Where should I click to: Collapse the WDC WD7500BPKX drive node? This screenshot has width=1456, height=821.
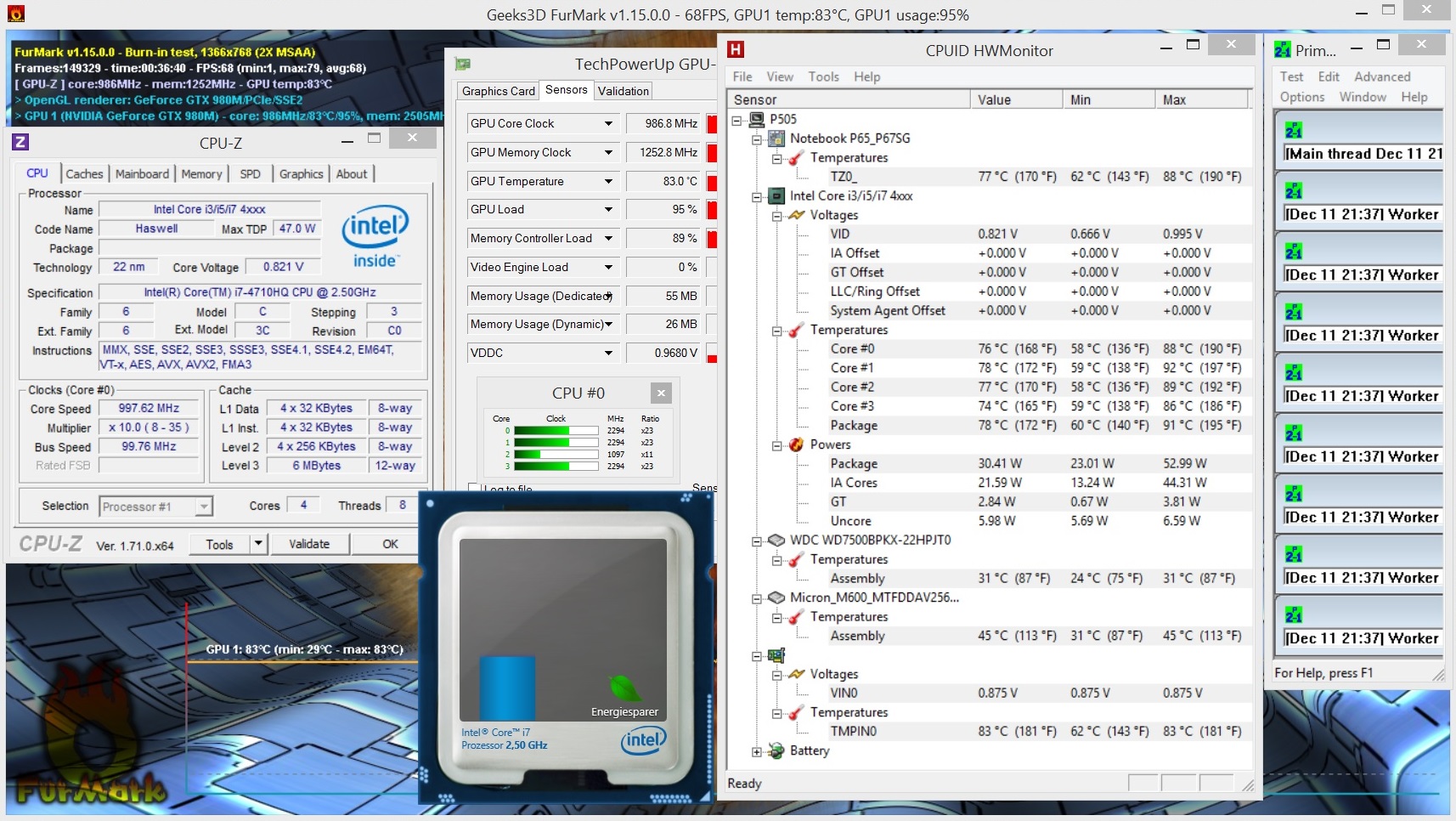coord(756,541)
